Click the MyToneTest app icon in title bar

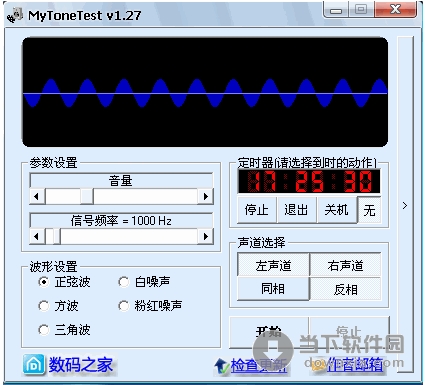(15, 15)
